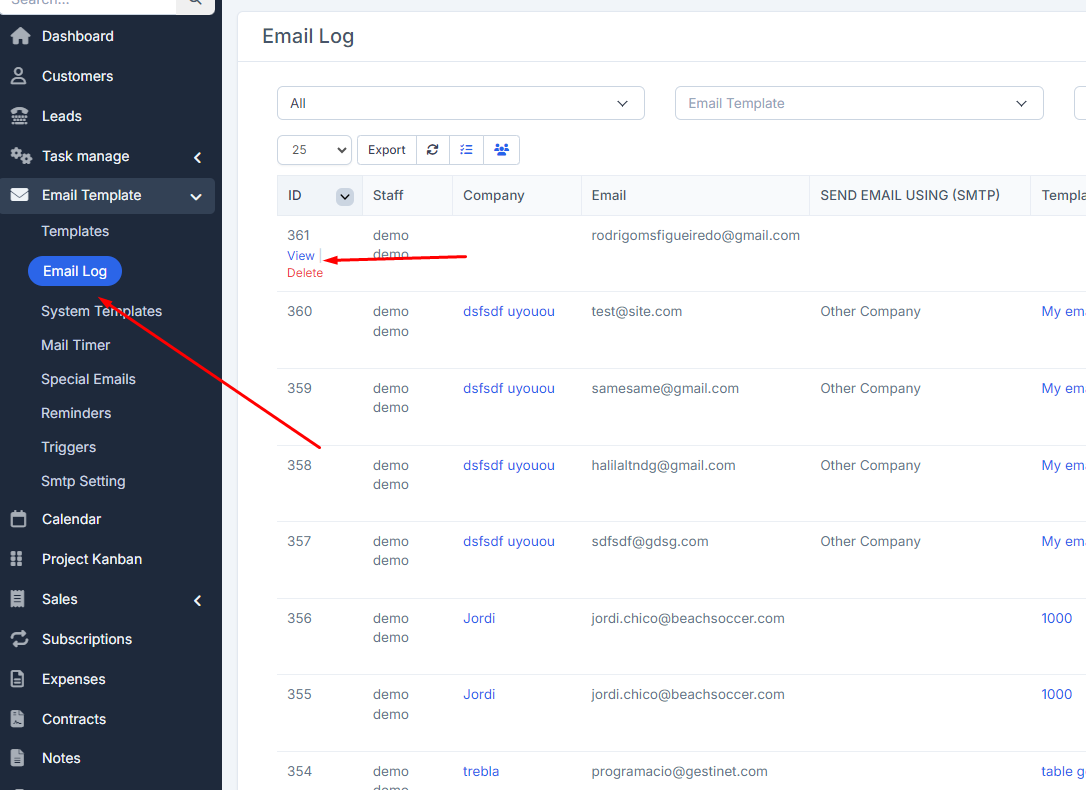
Task: Open the Email Template filter dropdown
Action: click(858, 103)
